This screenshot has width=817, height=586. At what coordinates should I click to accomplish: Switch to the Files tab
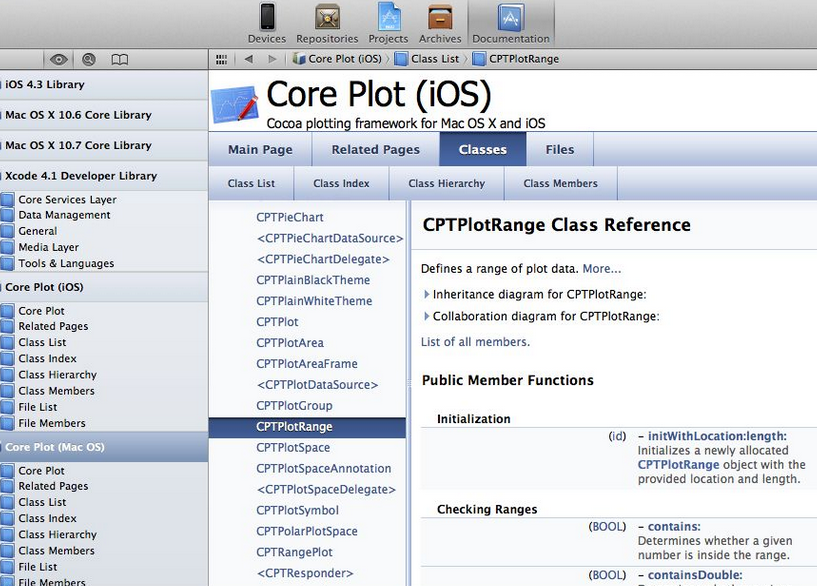[560, 149]
